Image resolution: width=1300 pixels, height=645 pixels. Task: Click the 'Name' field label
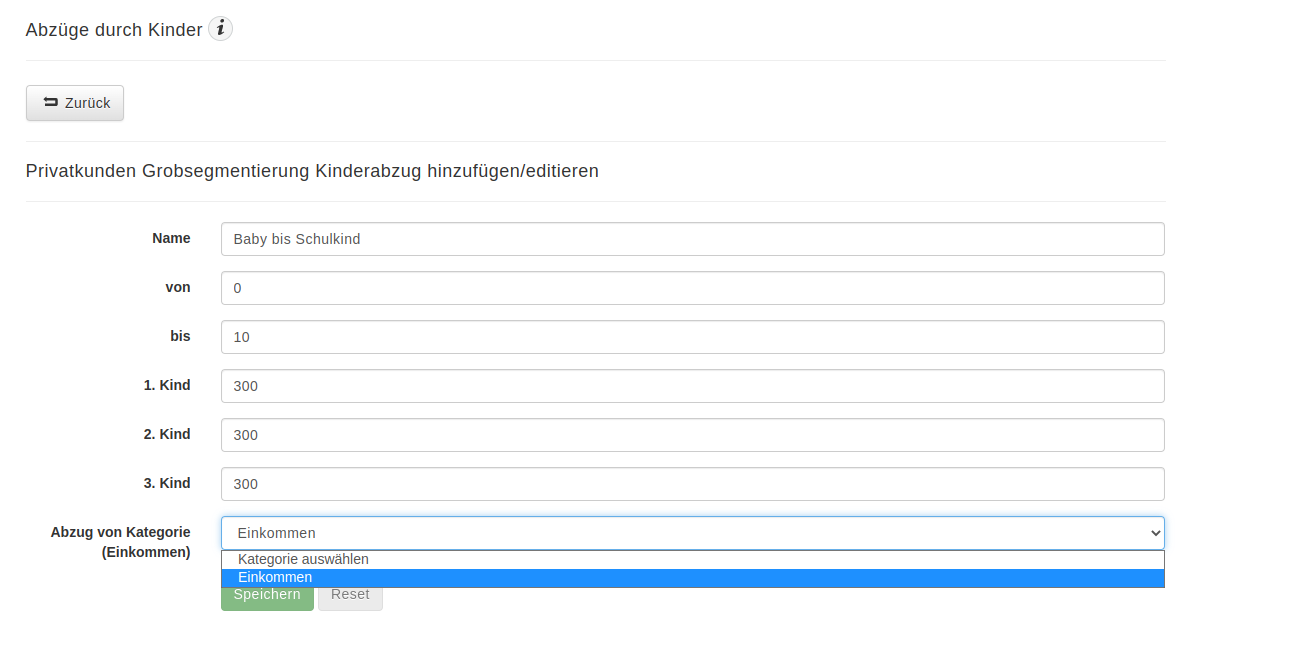pyautogui.click(x=171, y=238)
